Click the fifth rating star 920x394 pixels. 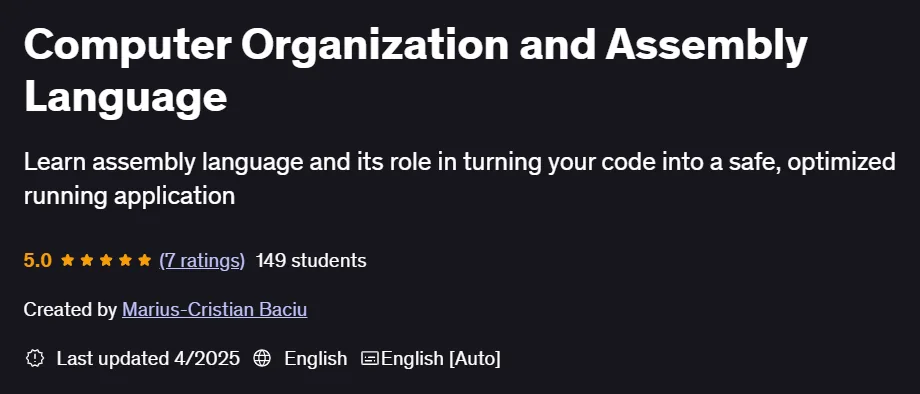(x=145, y=260)
